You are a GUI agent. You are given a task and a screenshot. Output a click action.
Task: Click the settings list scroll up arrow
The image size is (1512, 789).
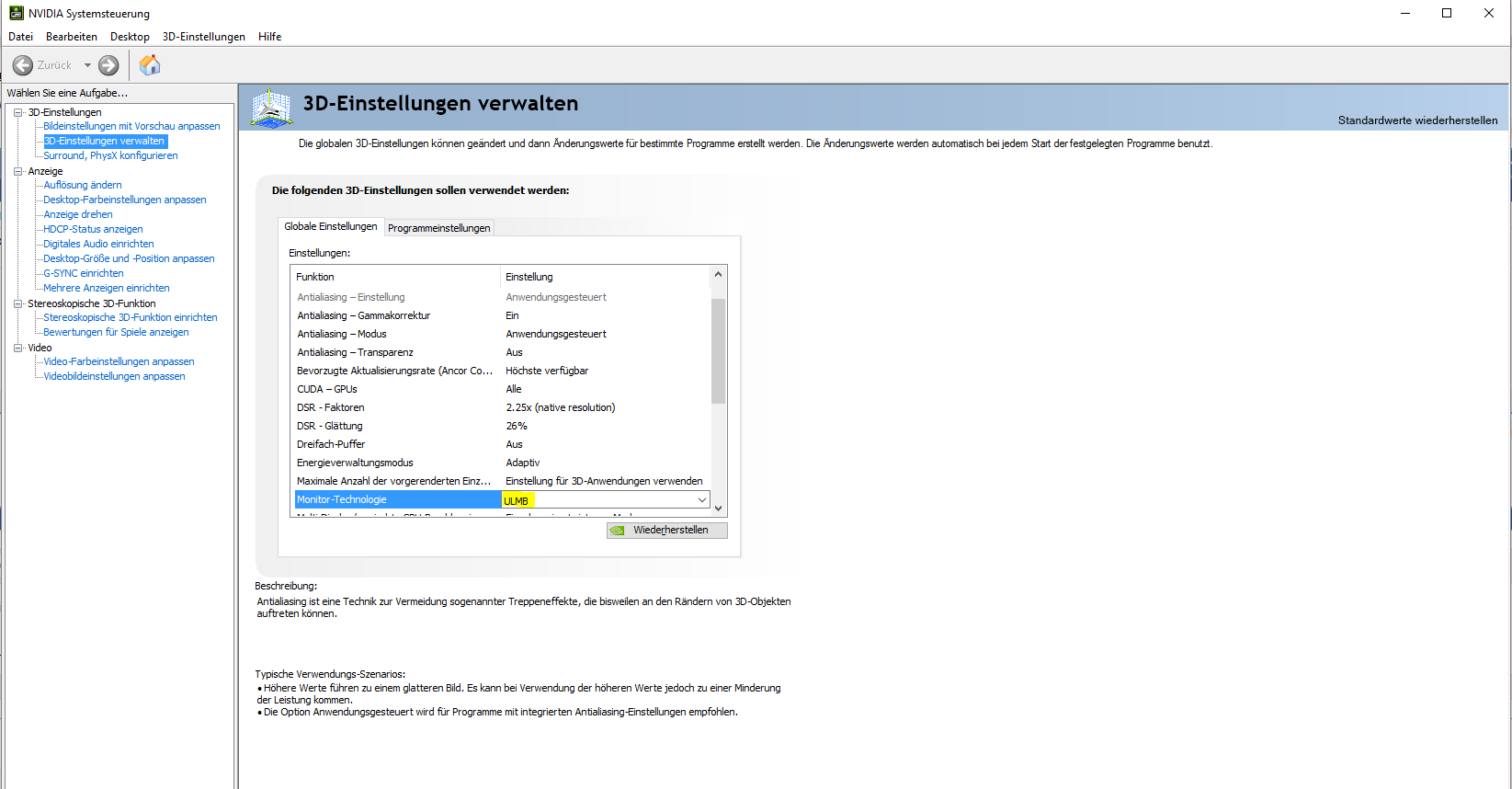[719, 274]
